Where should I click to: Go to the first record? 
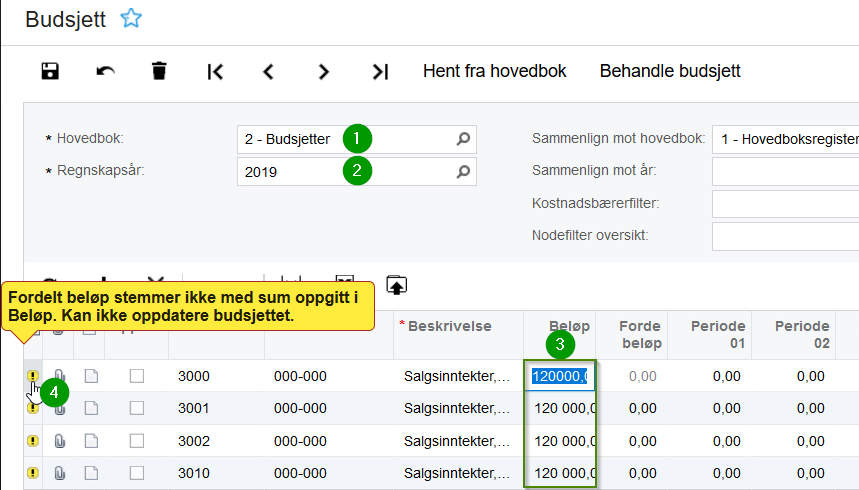click(x=215, y=71)
